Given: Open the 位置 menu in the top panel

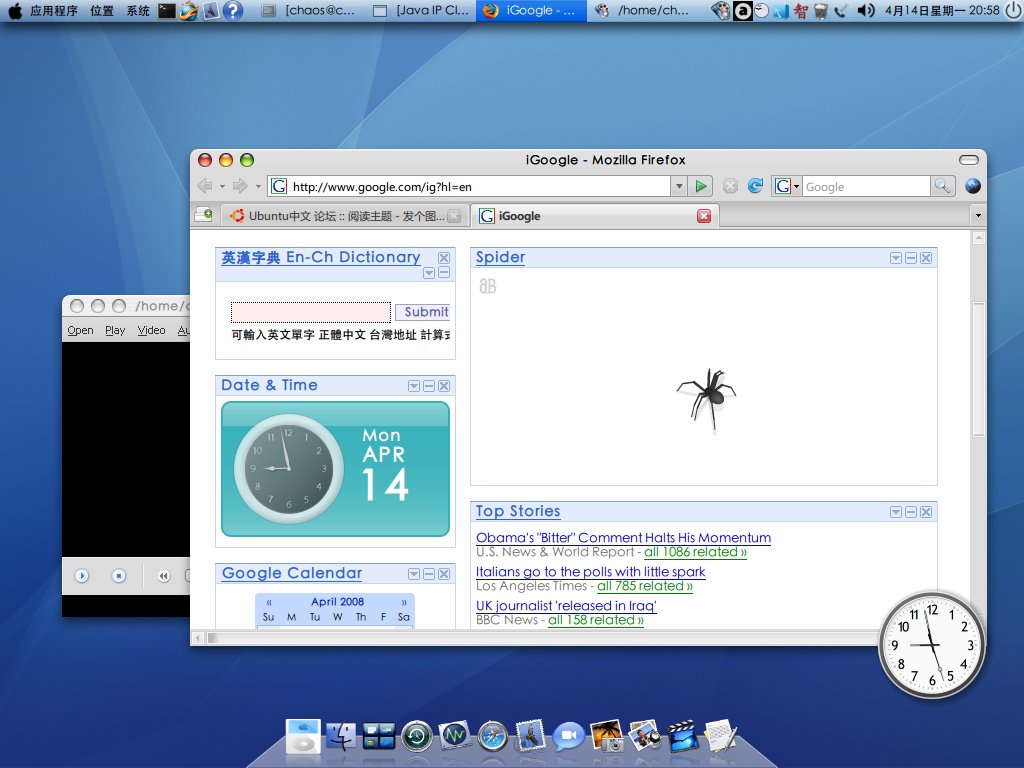Looking at the screenshot, I should tap(101, 10).
